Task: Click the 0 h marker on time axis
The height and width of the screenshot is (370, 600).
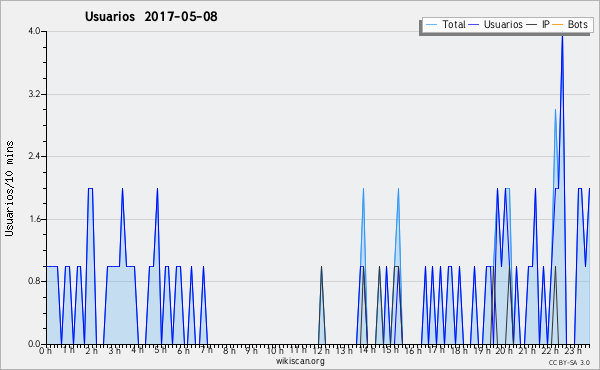Action: click(46, 350)
